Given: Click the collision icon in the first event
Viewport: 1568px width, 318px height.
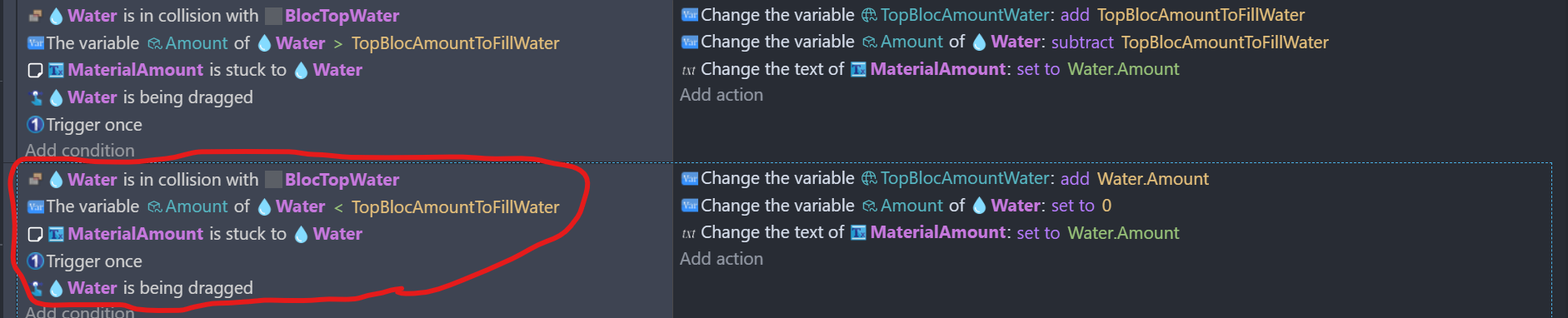Looking at the screenshot, I should (x=35, y=16).
